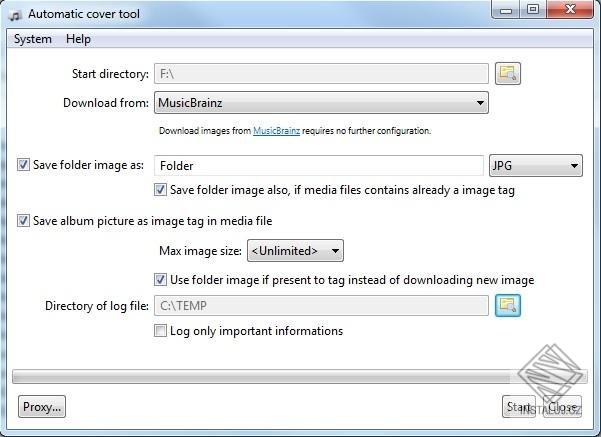Click the music note app icon in title bar
The height and width of the screenshot is (437, 601).
point(15,15)
